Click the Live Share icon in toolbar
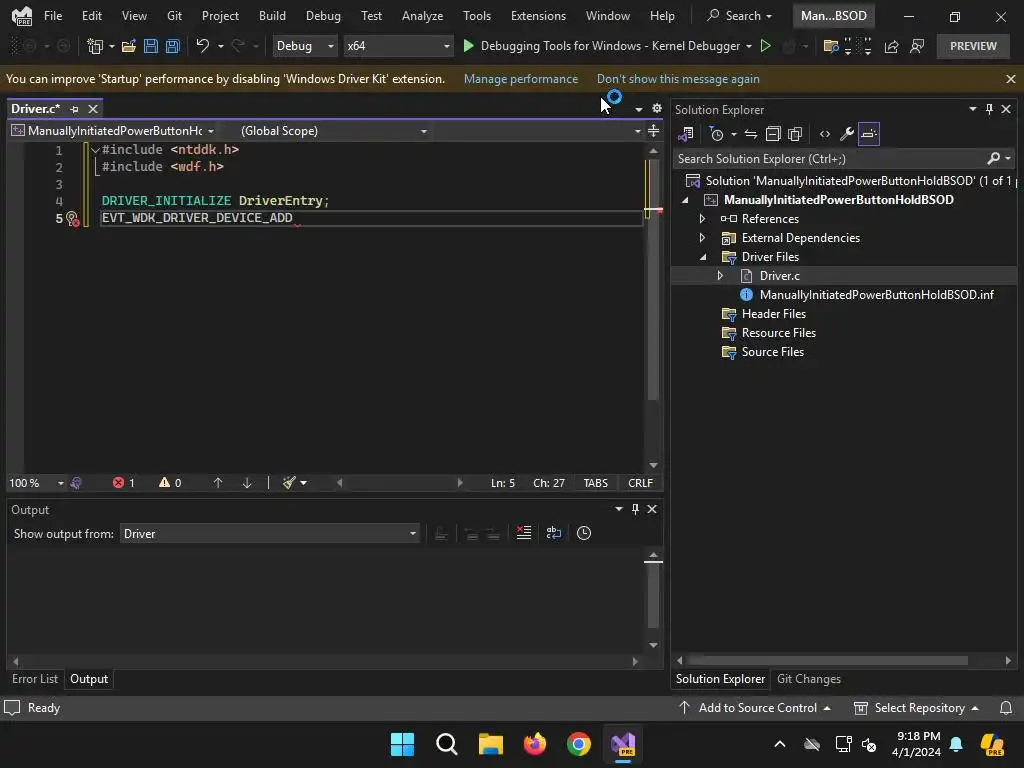The width and height of the screenshot is (1024, 768). (891, 46)
